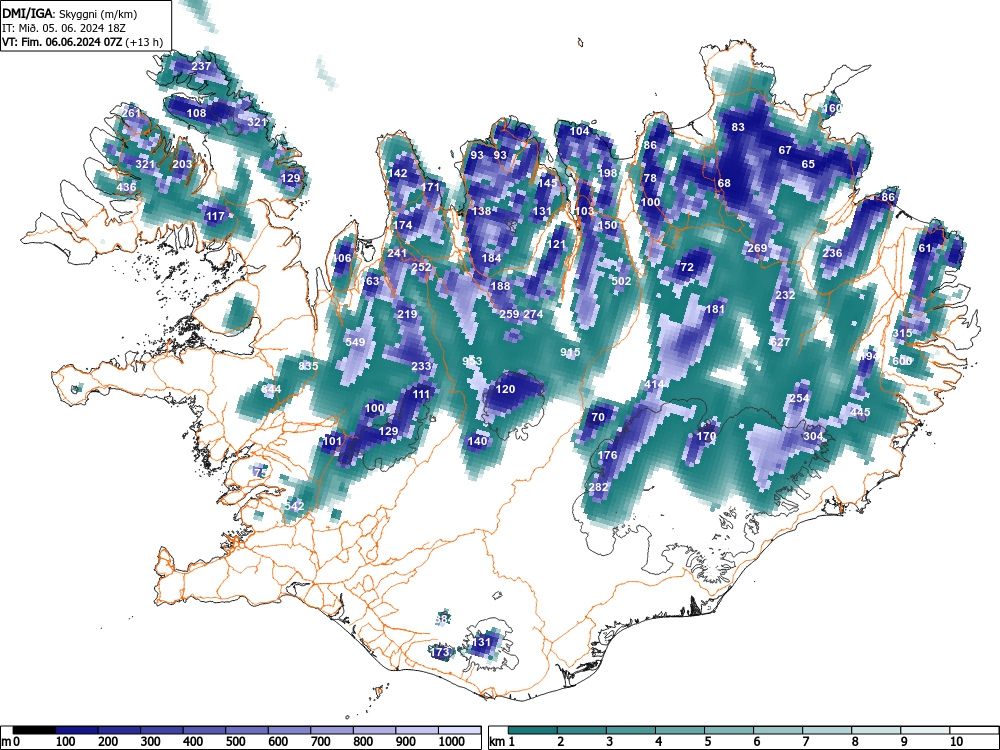Click the visibility value '138'
The height and width of the screenshot is (750, 1000).
[482, 211]
